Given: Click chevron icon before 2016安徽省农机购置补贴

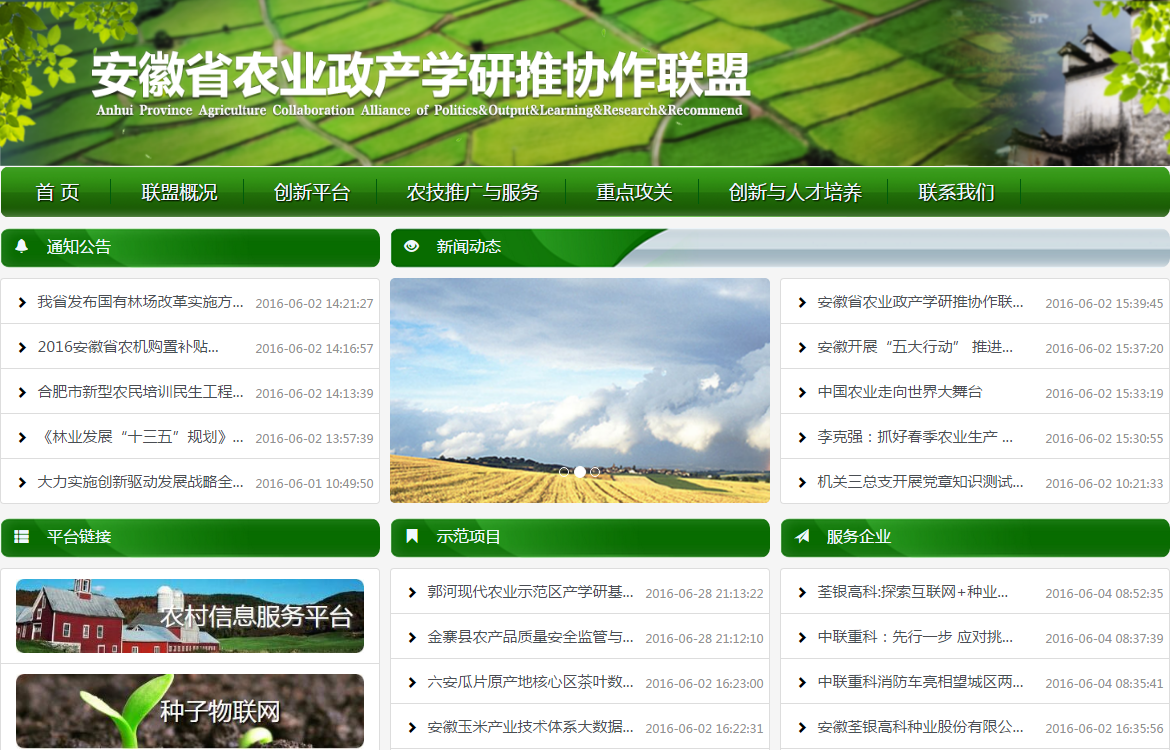Looking at the screenshot, I should [22, 347].
